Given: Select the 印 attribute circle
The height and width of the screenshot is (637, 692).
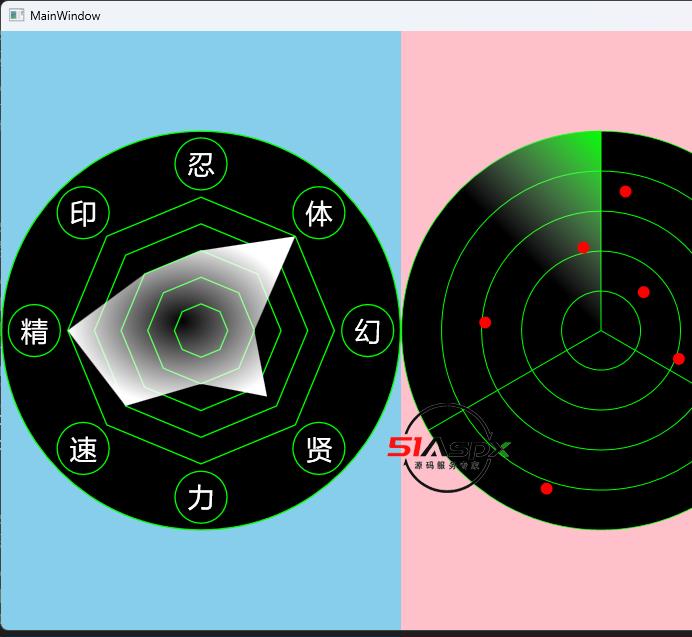Looking at the screenshot, I should pyautogui.click(x=84, y=213).
